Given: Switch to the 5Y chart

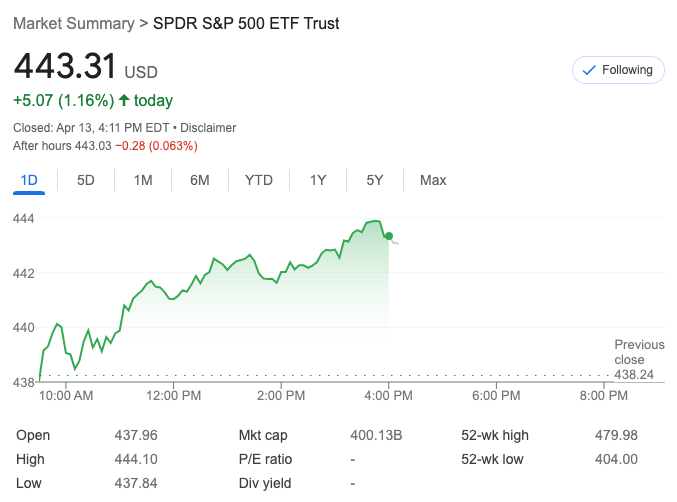Looking at the screenshot, I should [x=375, y=180].
